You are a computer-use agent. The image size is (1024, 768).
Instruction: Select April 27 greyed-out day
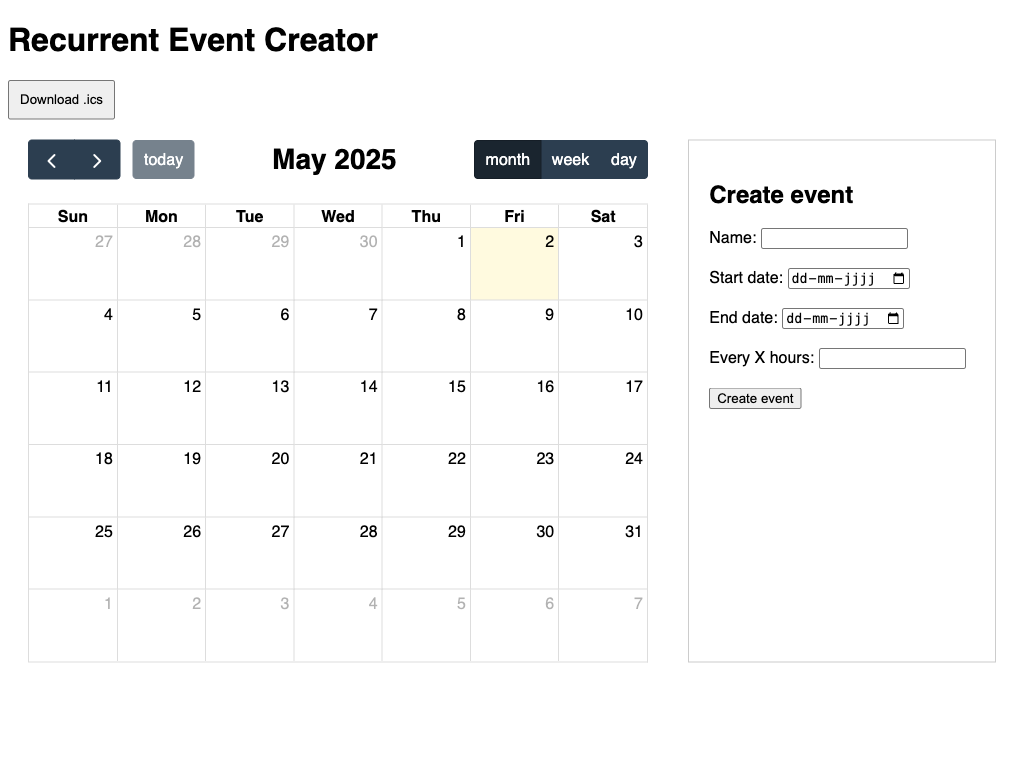73,264
